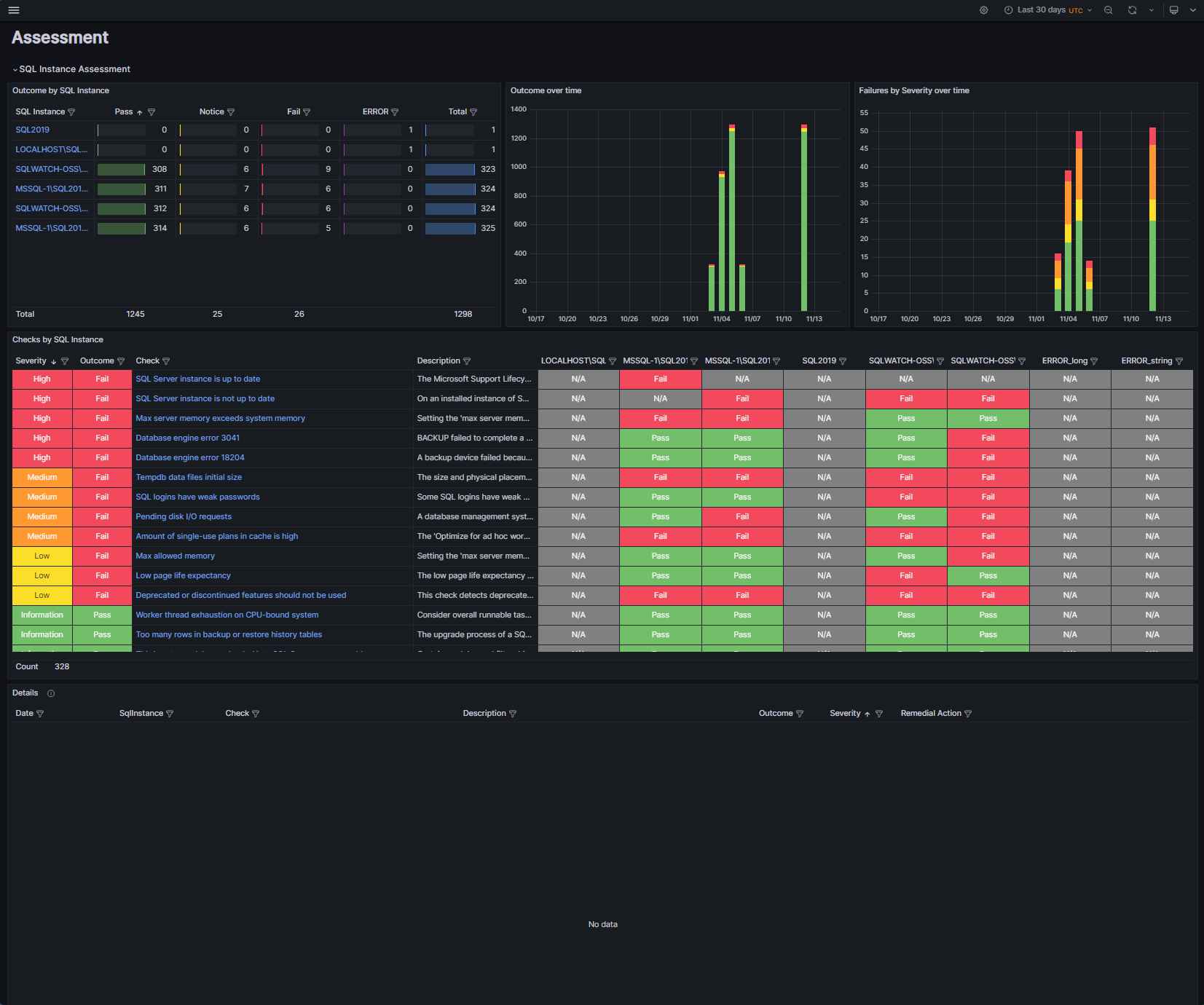Open 'Too many rows in backup or restore history'

[x=229, y=634]
